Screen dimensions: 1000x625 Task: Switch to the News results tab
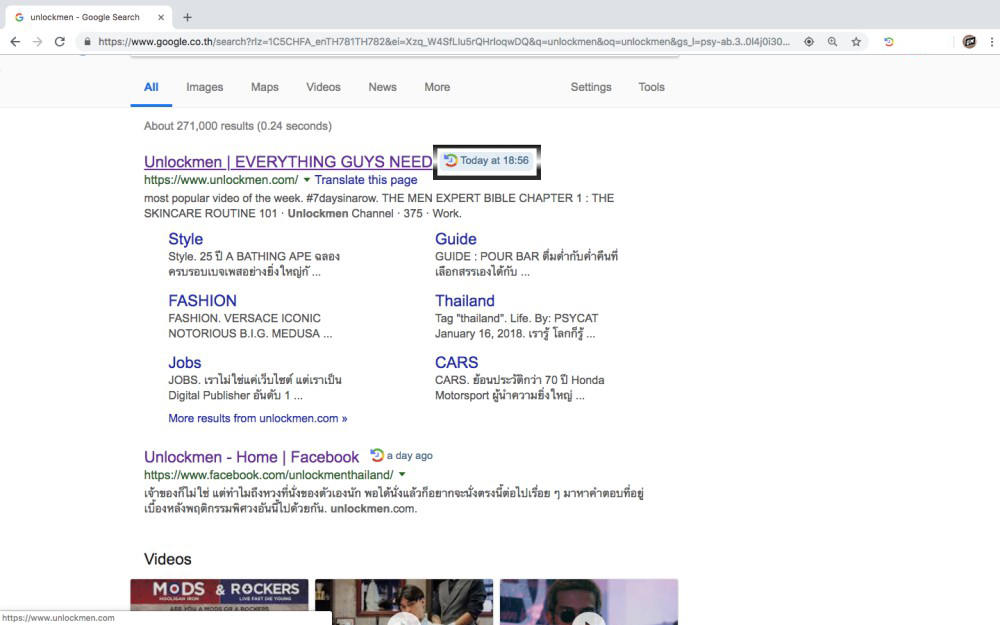(383, 87)
